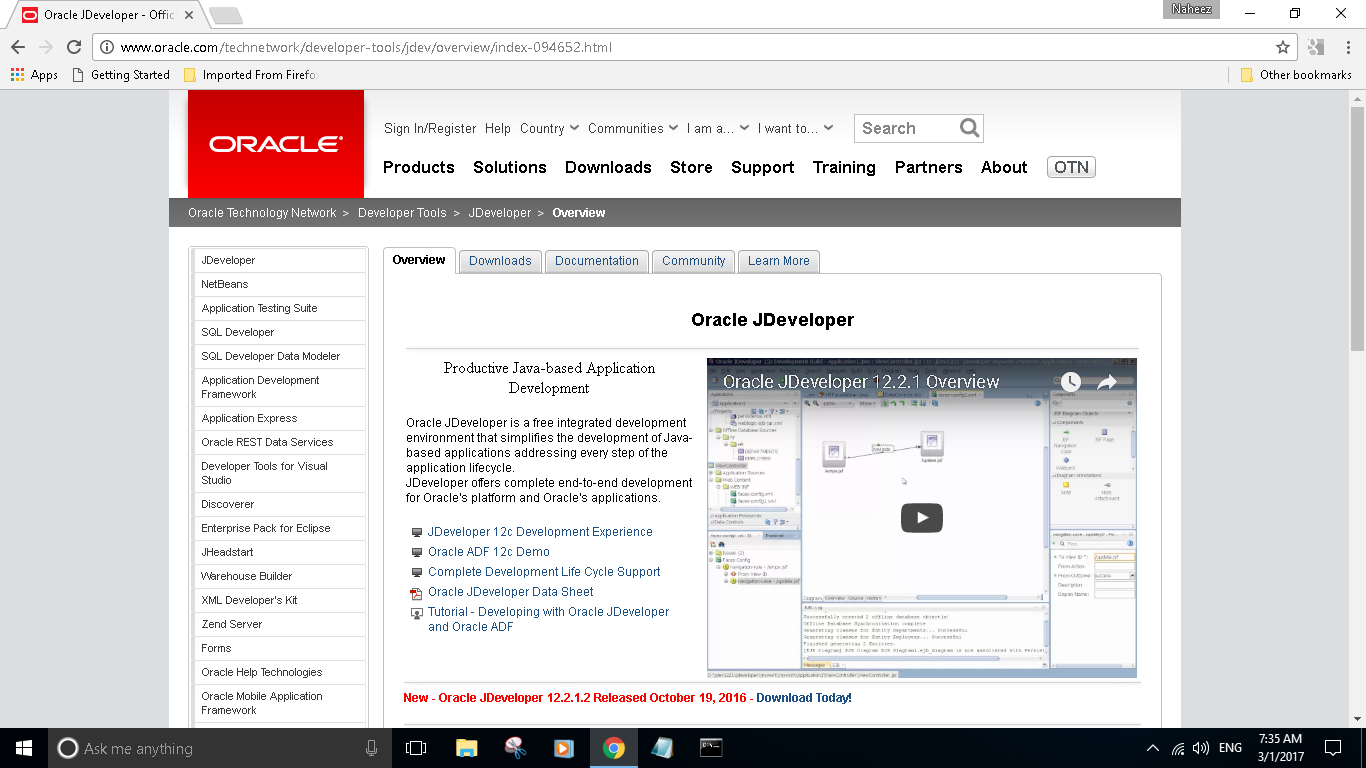Open Other bookmarks folder

pyautogui.click(x=1296, y=74)
